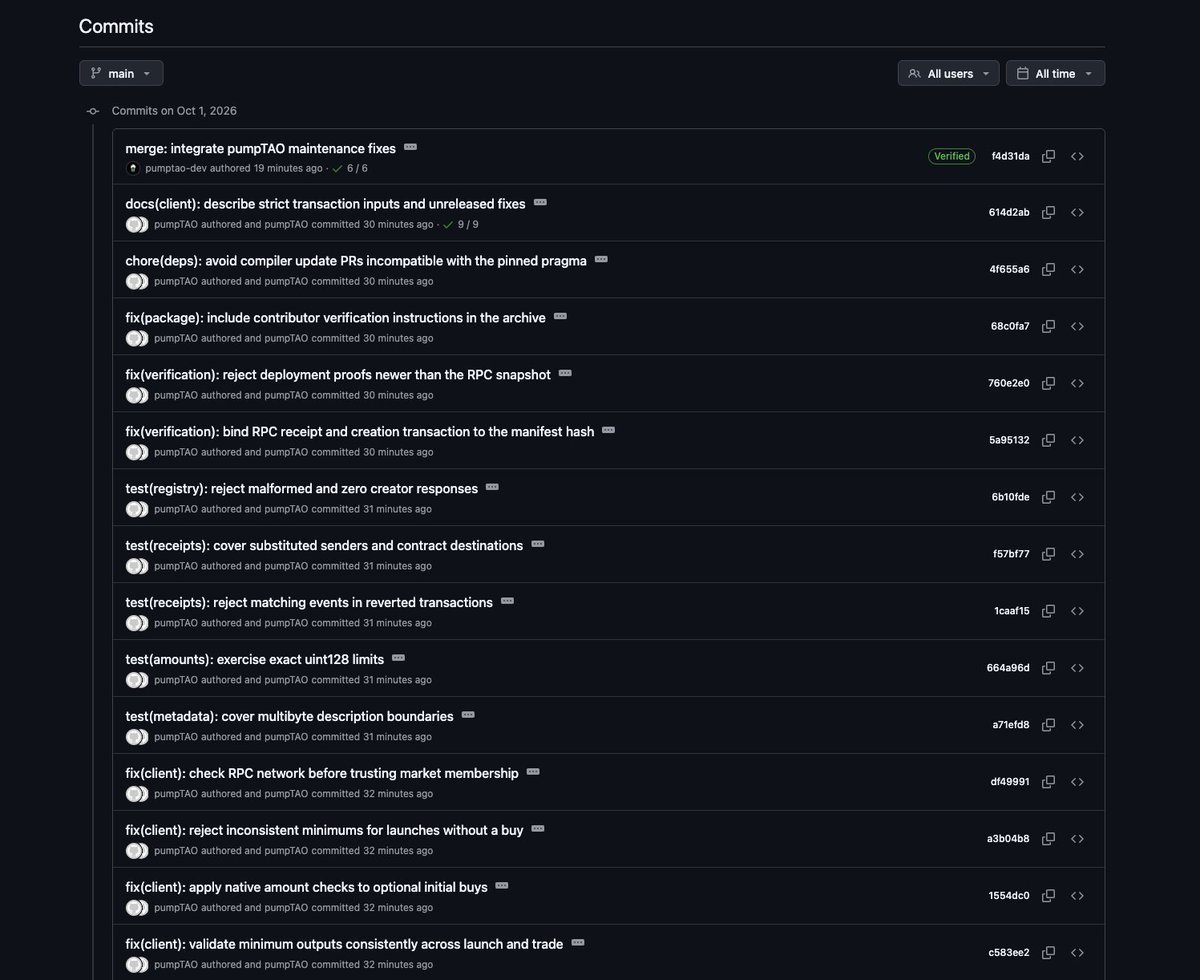Image resolution: width=1200 pixels, height=980 pixels.
Task: Click commit hash a3b04b8
Action: (x=1008, y=839)
